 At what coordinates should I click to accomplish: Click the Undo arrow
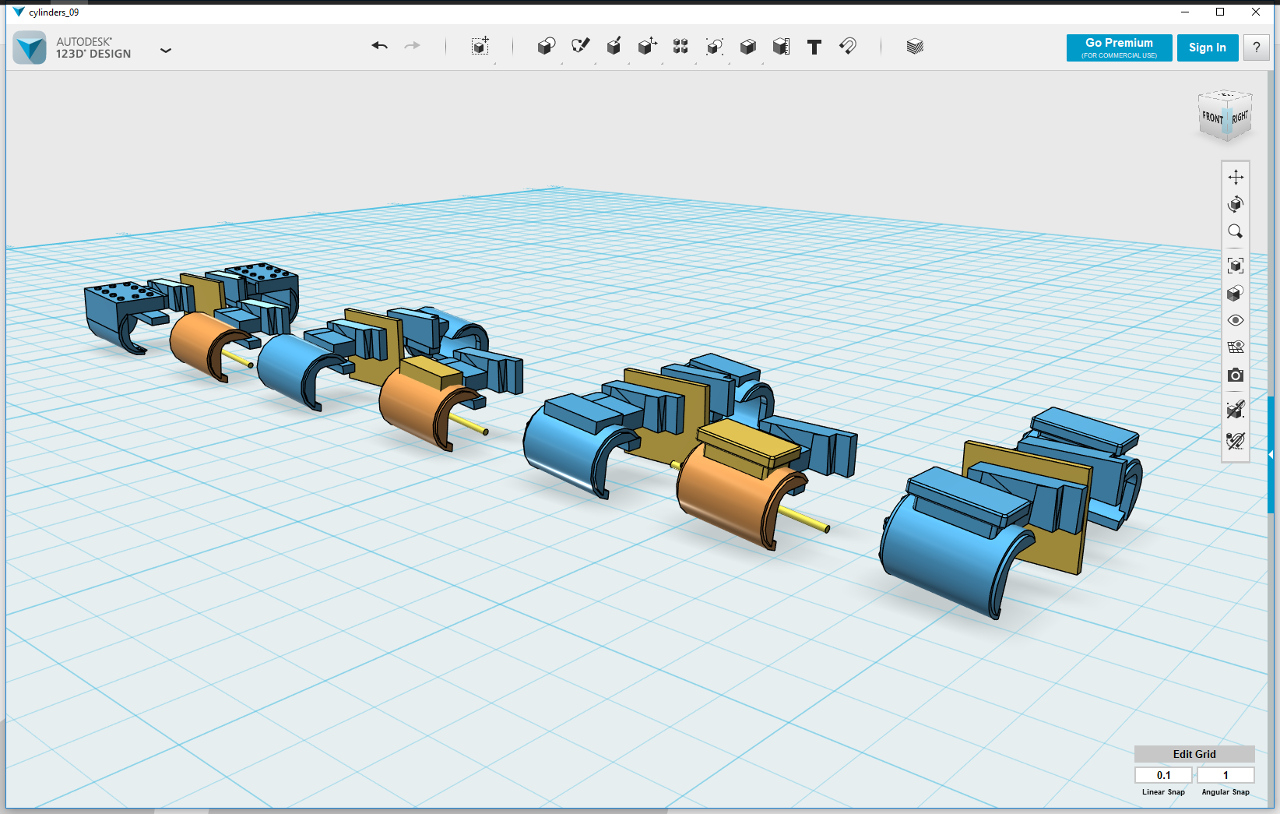pyautogui.click(x=379, y=46)
